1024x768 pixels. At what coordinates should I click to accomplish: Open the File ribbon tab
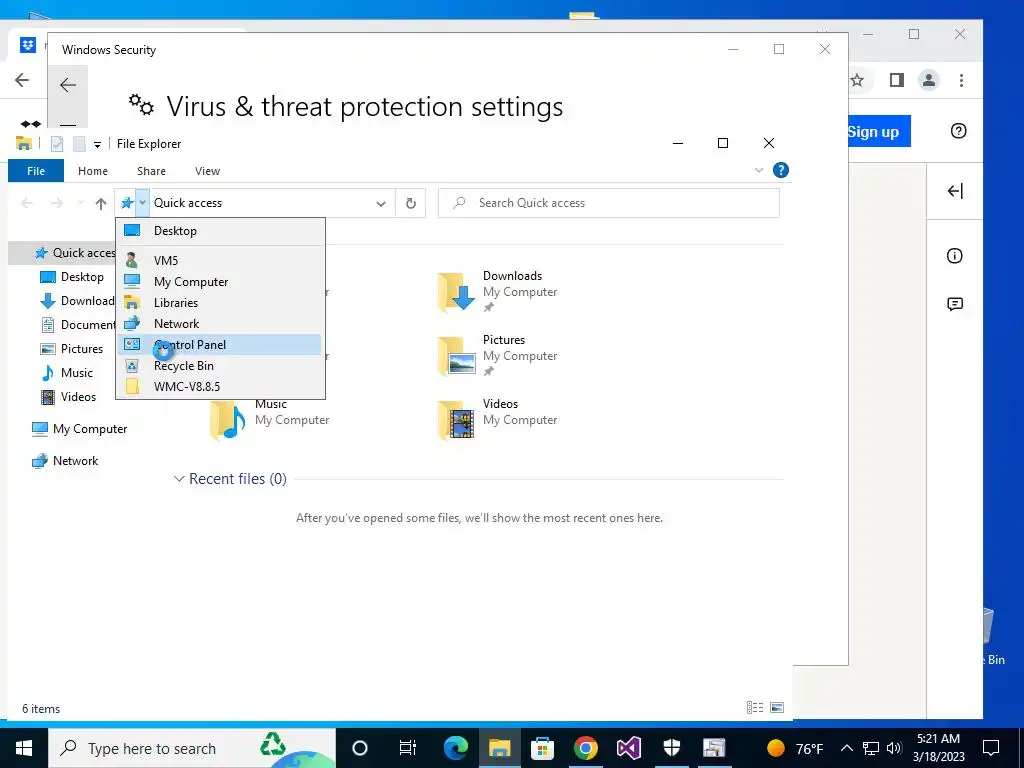pos(36,171)
